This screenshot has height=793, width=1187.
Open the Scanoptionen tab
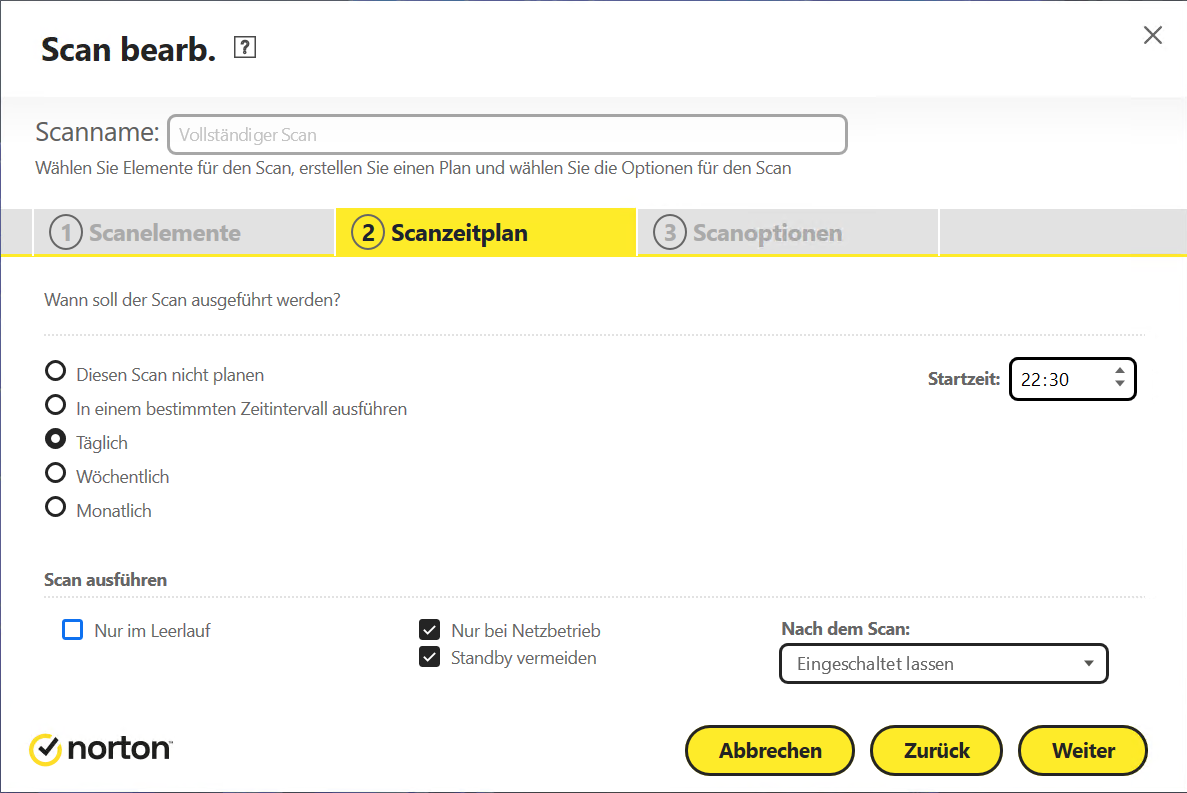pos(787,232)
